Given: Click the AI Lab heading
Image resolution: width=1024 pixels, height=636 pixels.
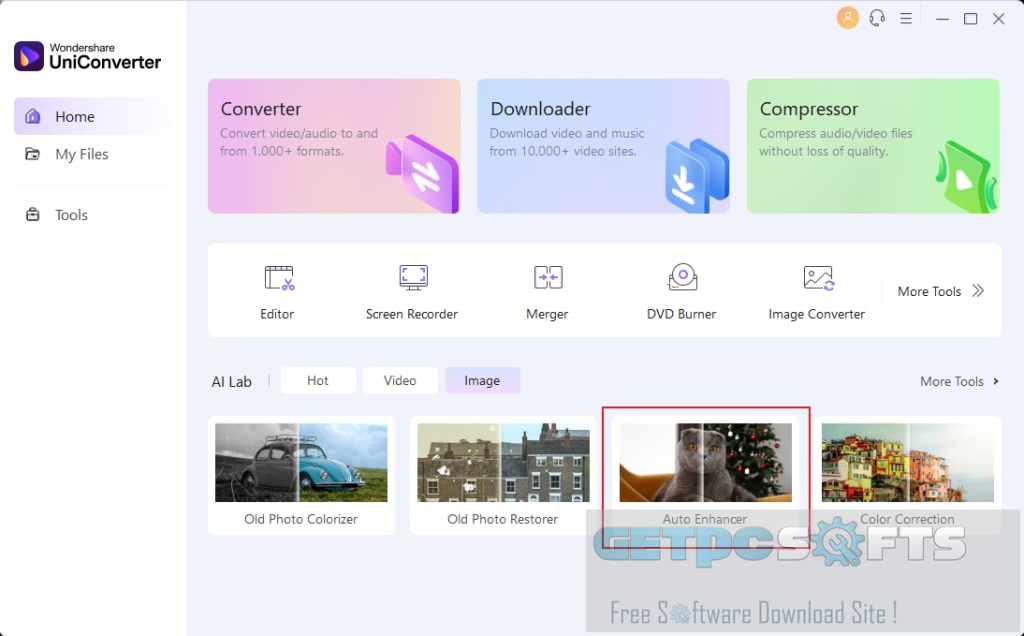Looking at the screenshot, I should [231, 382].
